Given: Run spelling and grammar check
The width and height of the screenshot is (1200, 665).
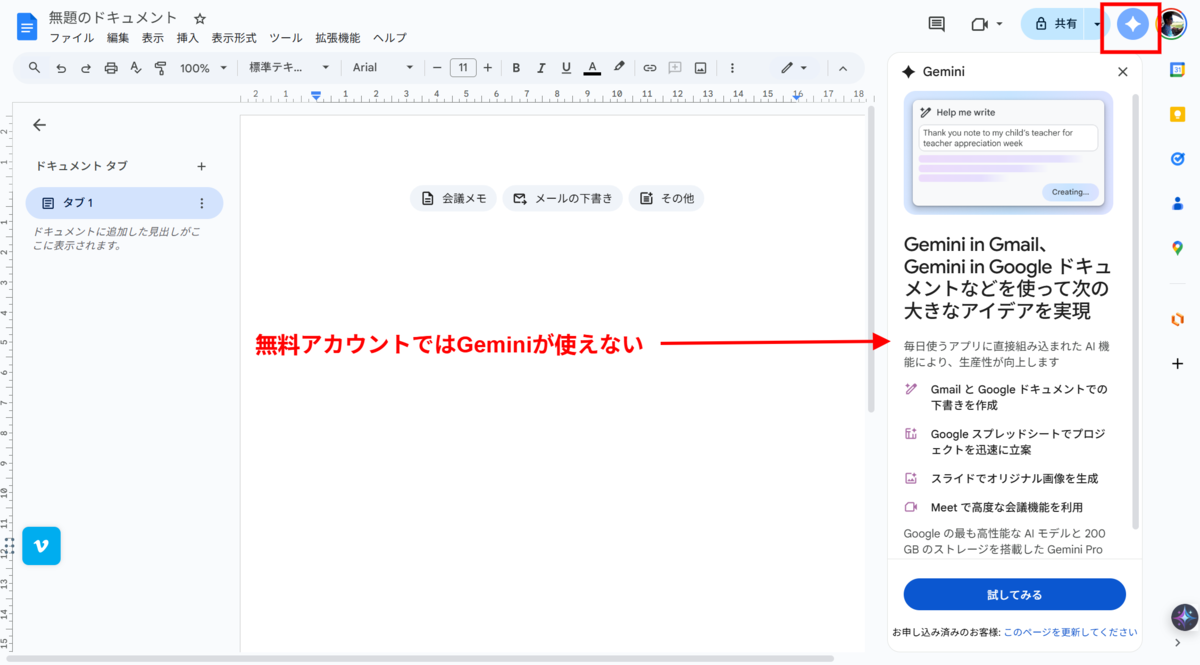Looking at the screenshot, I should tap(136, 68).
